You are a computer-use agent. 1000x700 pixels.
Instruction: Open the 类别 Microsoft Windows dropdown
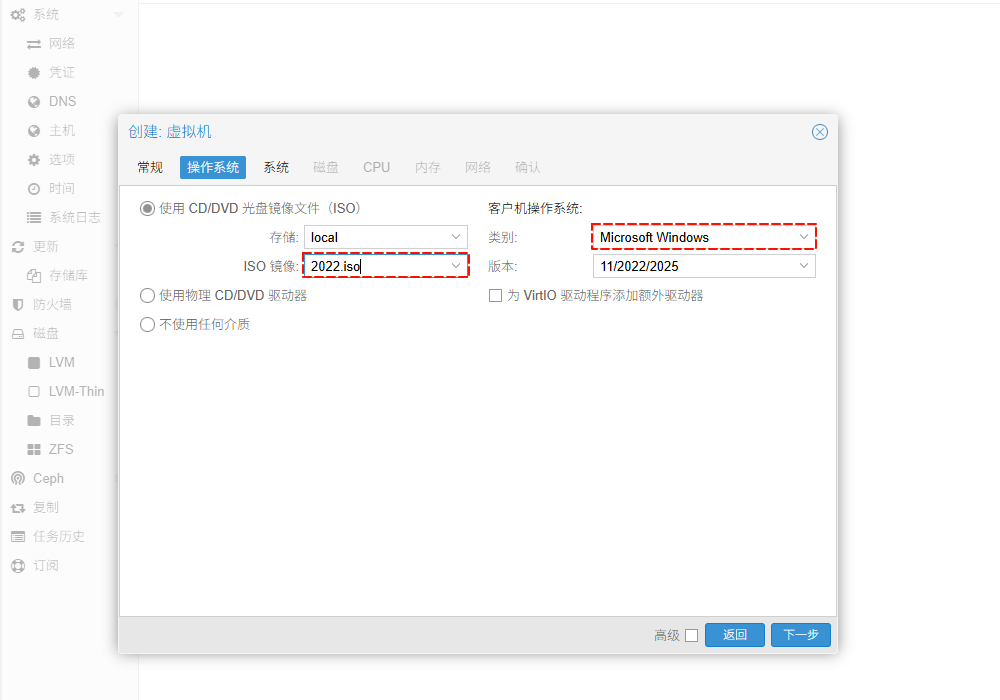point(803,237)
